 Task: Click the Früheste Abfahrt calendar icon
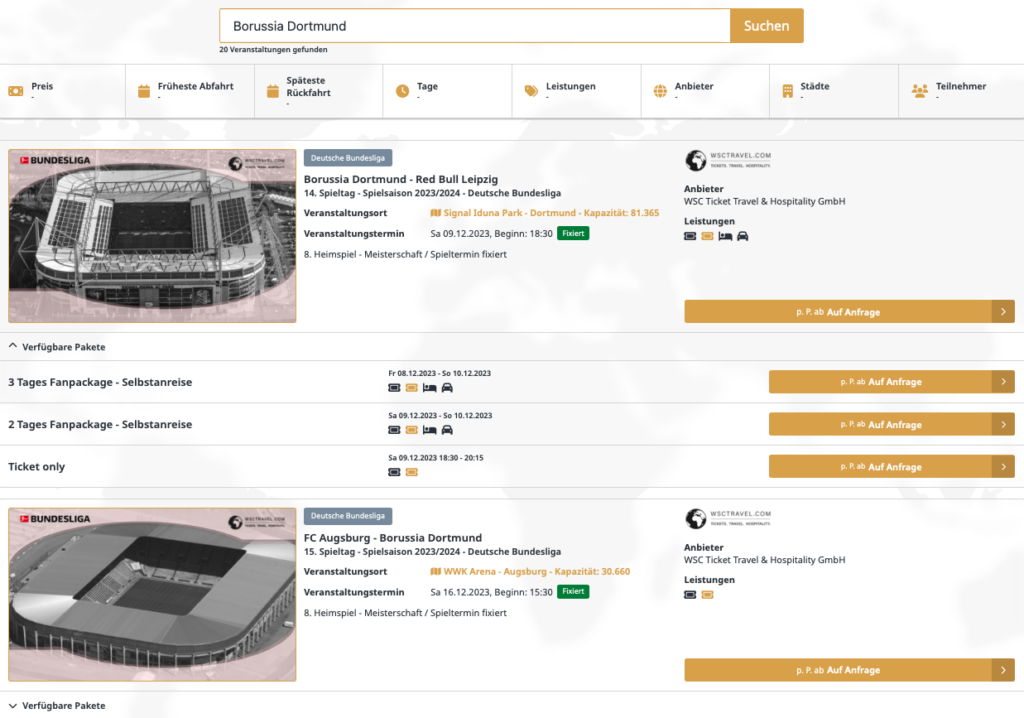tap(144, 91)
